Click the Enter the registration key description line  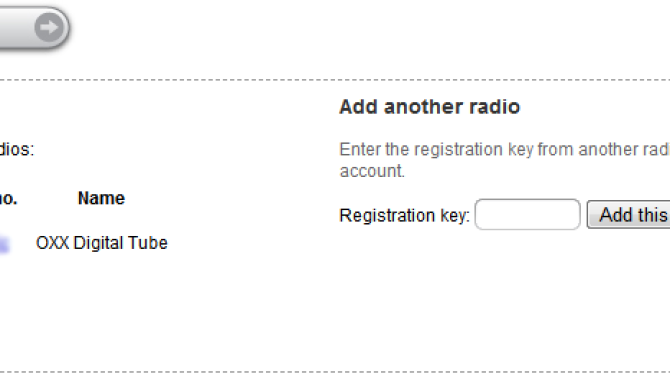(505, 150)
